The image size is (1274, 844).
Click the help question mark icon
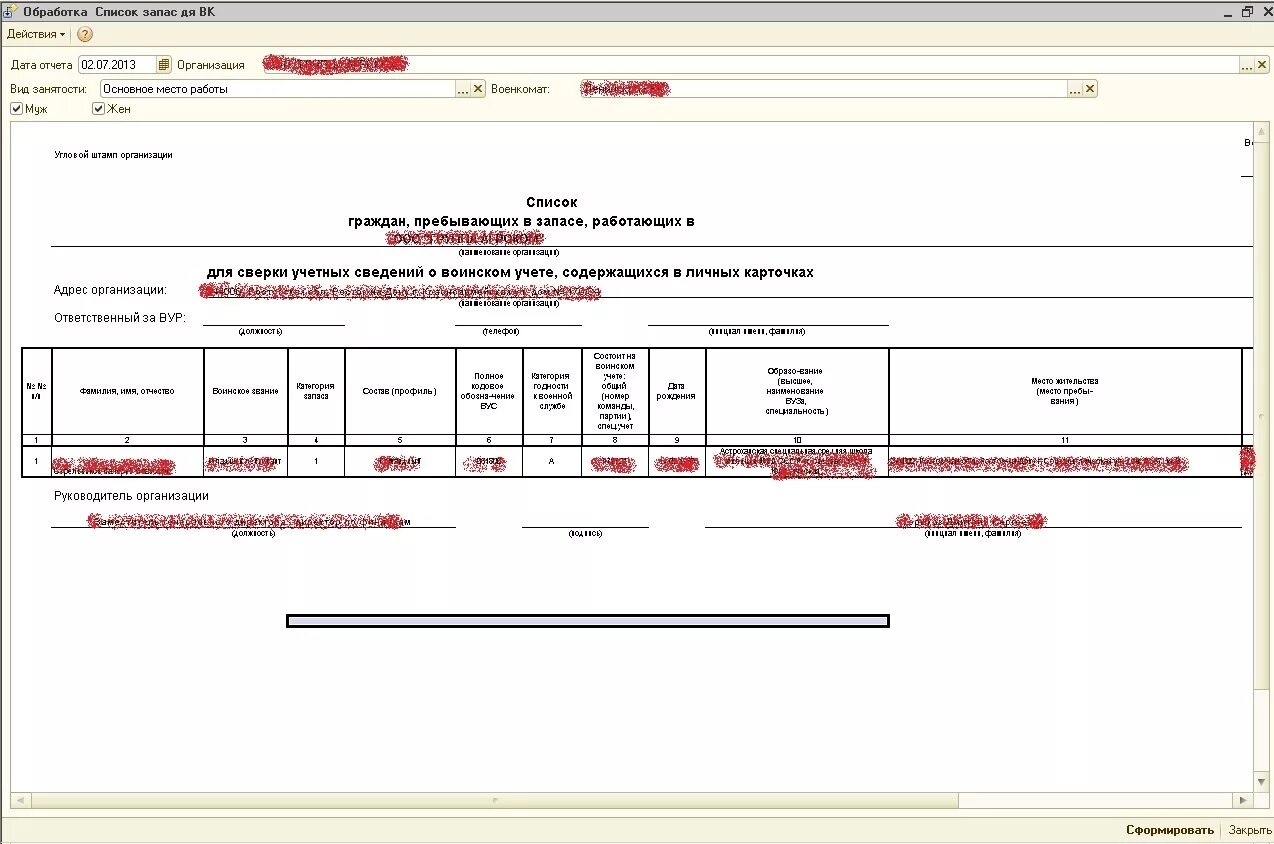(x=85, y=34)
